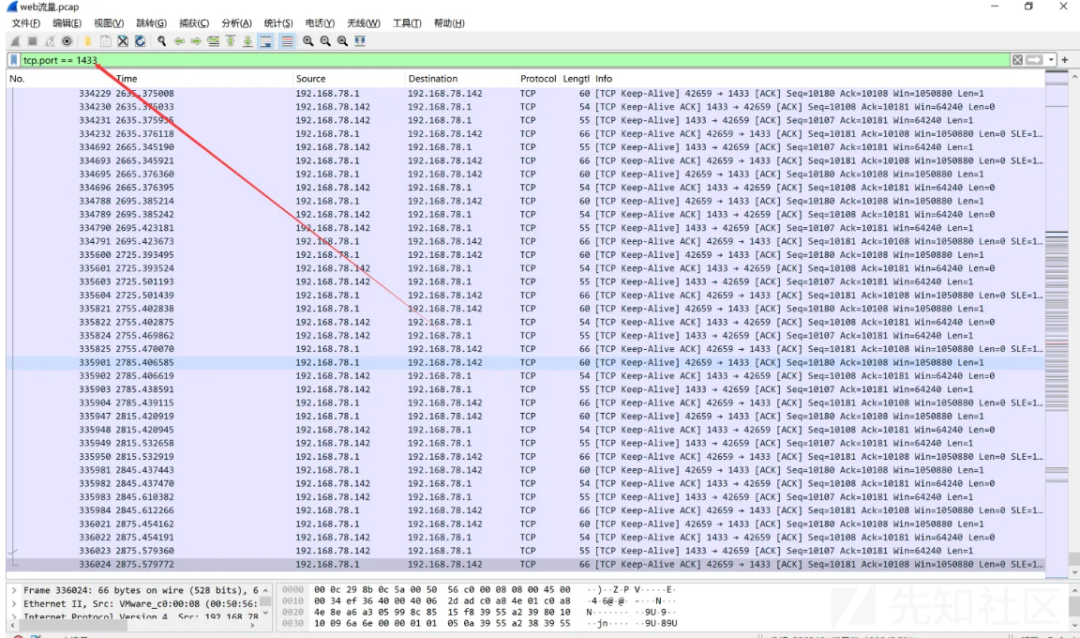
Task: Expand the Internet Protocol Version 4 row
Action: [14, 617]
